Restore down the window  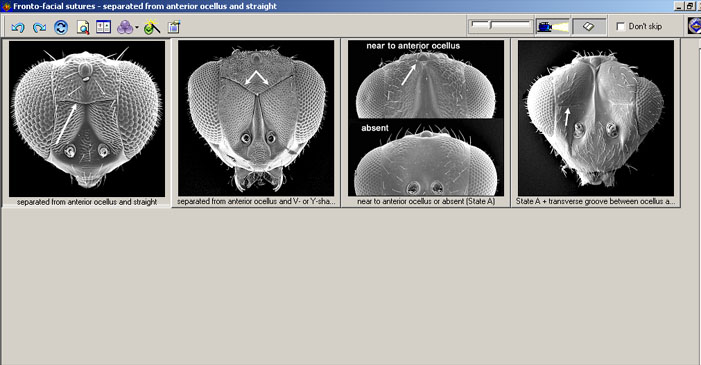click(x=690, y=6)
